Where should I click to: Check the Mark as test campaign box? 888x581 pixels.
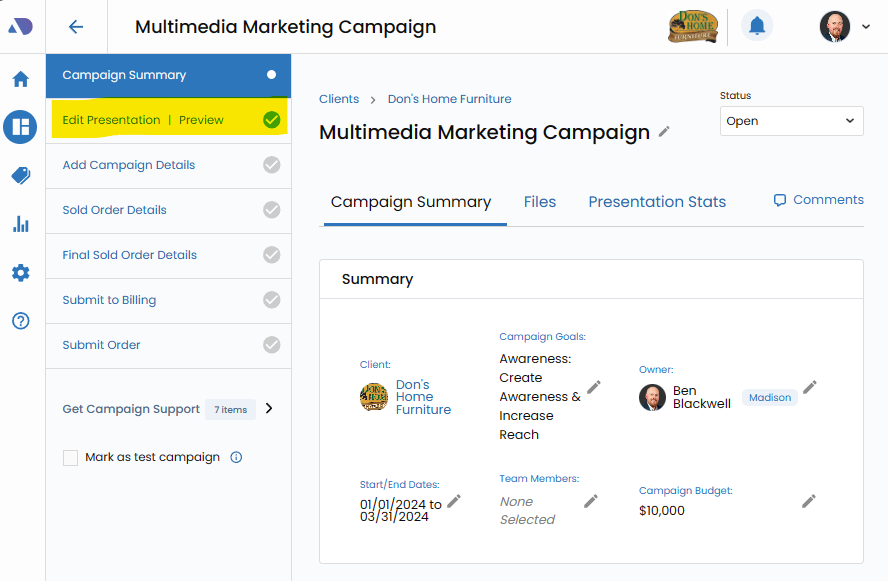71,458
